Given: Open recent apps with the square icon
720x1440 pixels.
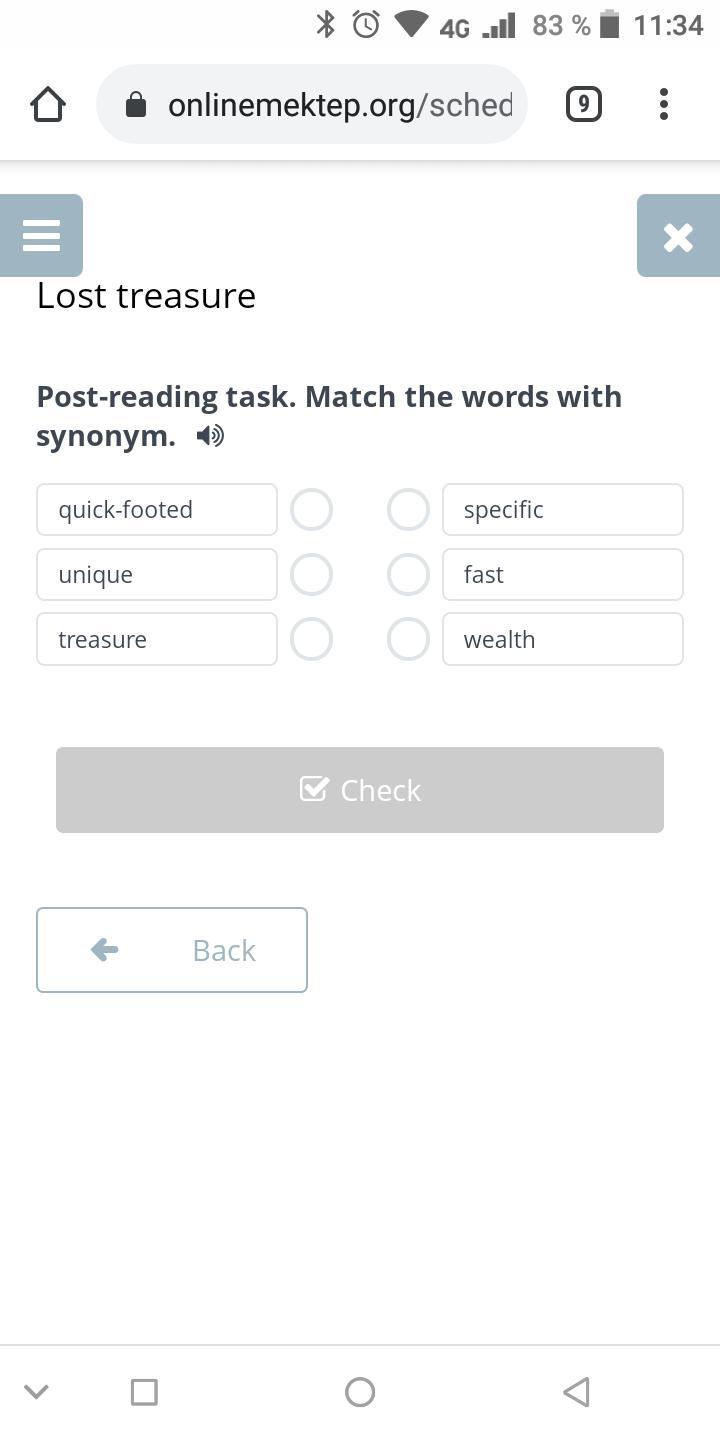Looking at the screenshot, I should 144,1392.
